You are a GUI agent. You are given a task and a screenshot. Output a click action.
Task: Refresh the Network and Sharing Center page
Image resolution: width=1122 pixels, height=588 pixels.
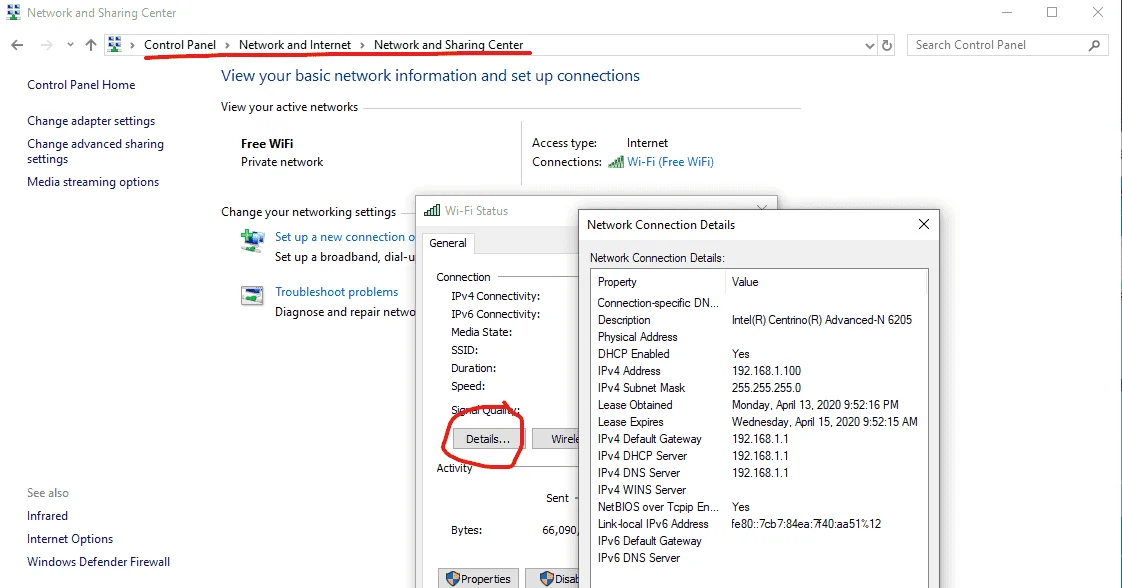point(887,45)
